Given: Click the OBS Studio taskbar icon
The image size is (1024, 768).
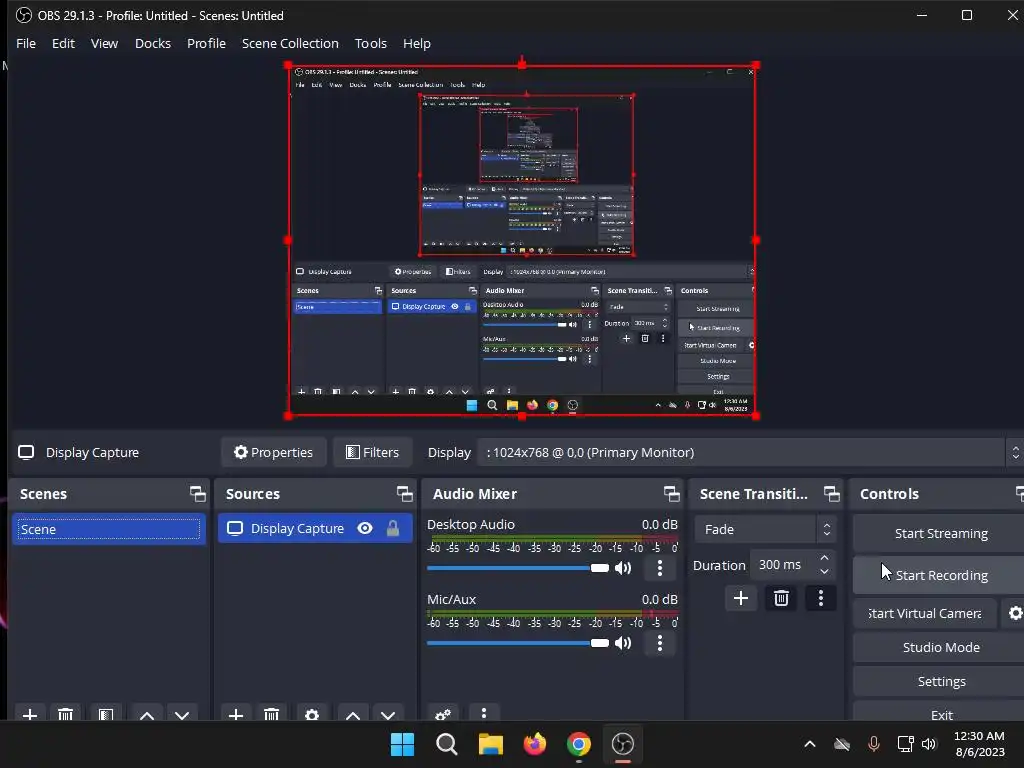Looking at the screenshot, I should coord(622,744).
